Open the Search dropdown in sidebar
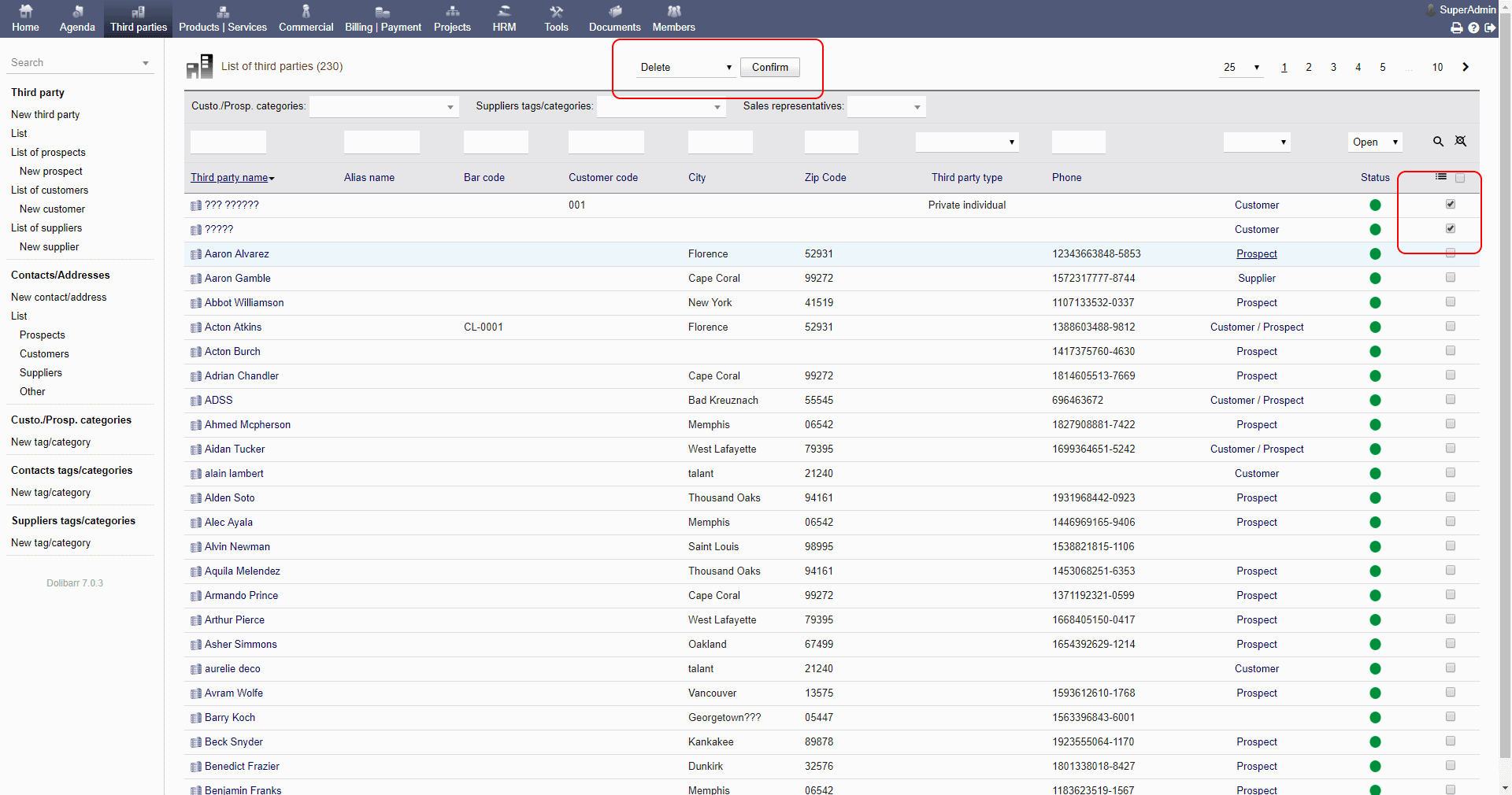The height and width of the screenshot is (795, 1512). click(80, 63)
